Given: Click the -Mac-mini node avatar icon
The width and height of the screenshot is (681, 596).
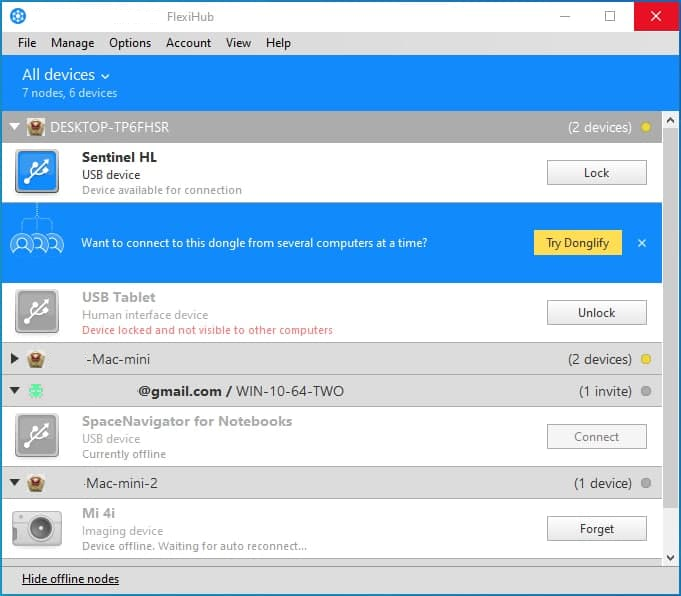Looking at the screenshot, I should coord(36,359).
